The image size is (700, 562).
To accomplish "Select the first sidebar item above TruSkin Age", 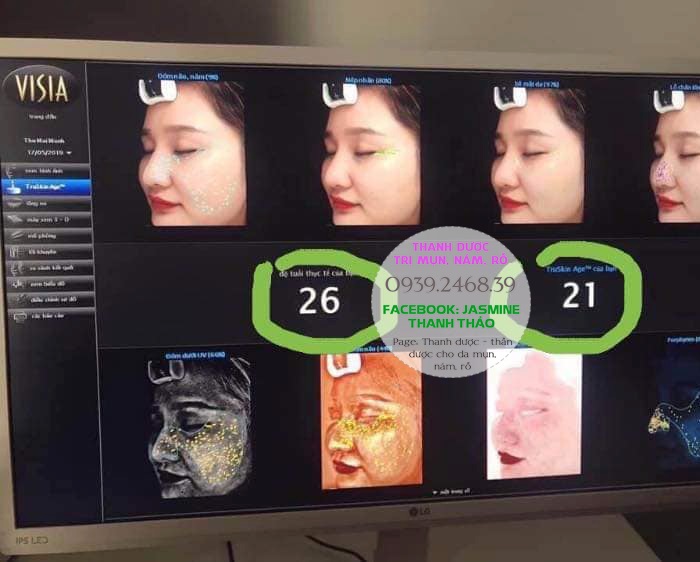I will (x=50, y=172).
